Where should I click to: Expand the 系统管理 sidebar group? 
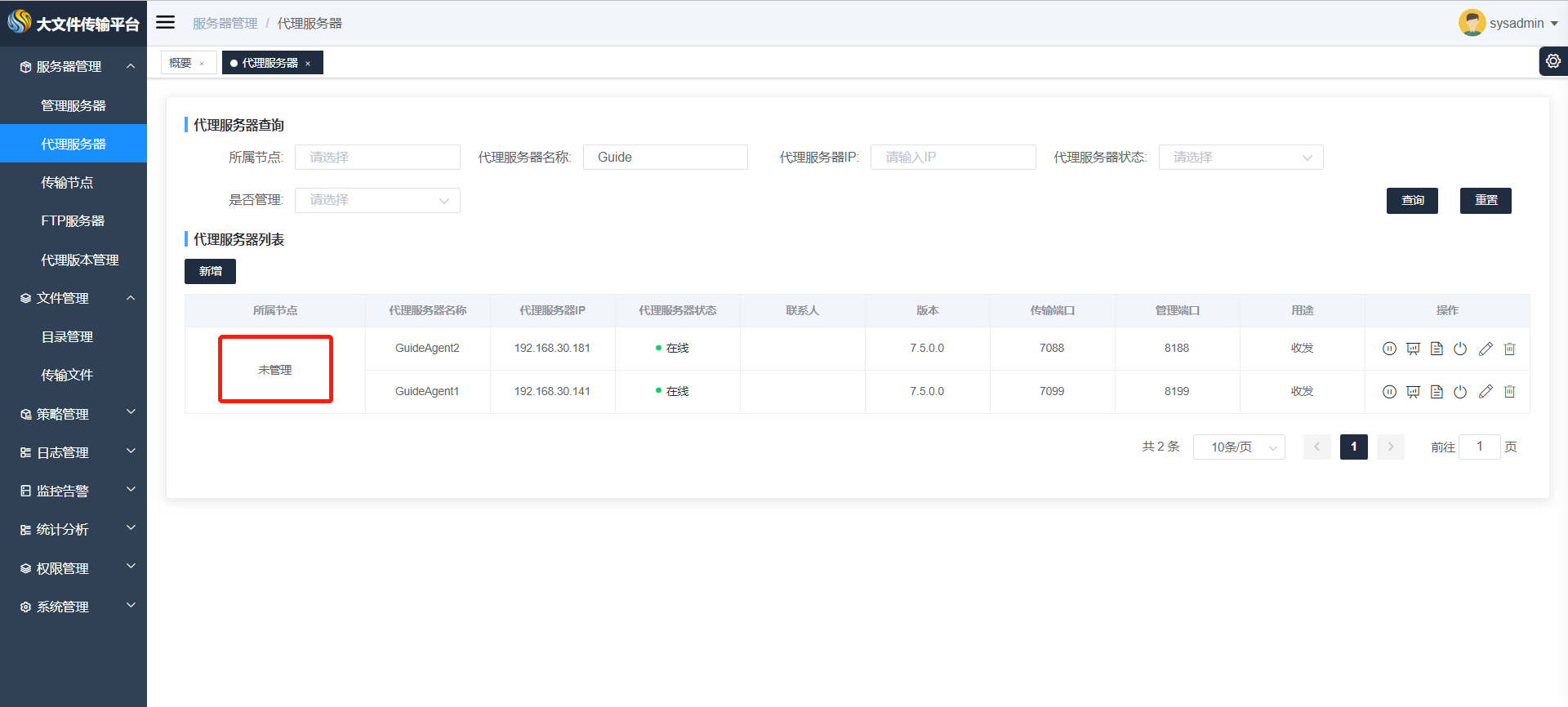[73, 607]
